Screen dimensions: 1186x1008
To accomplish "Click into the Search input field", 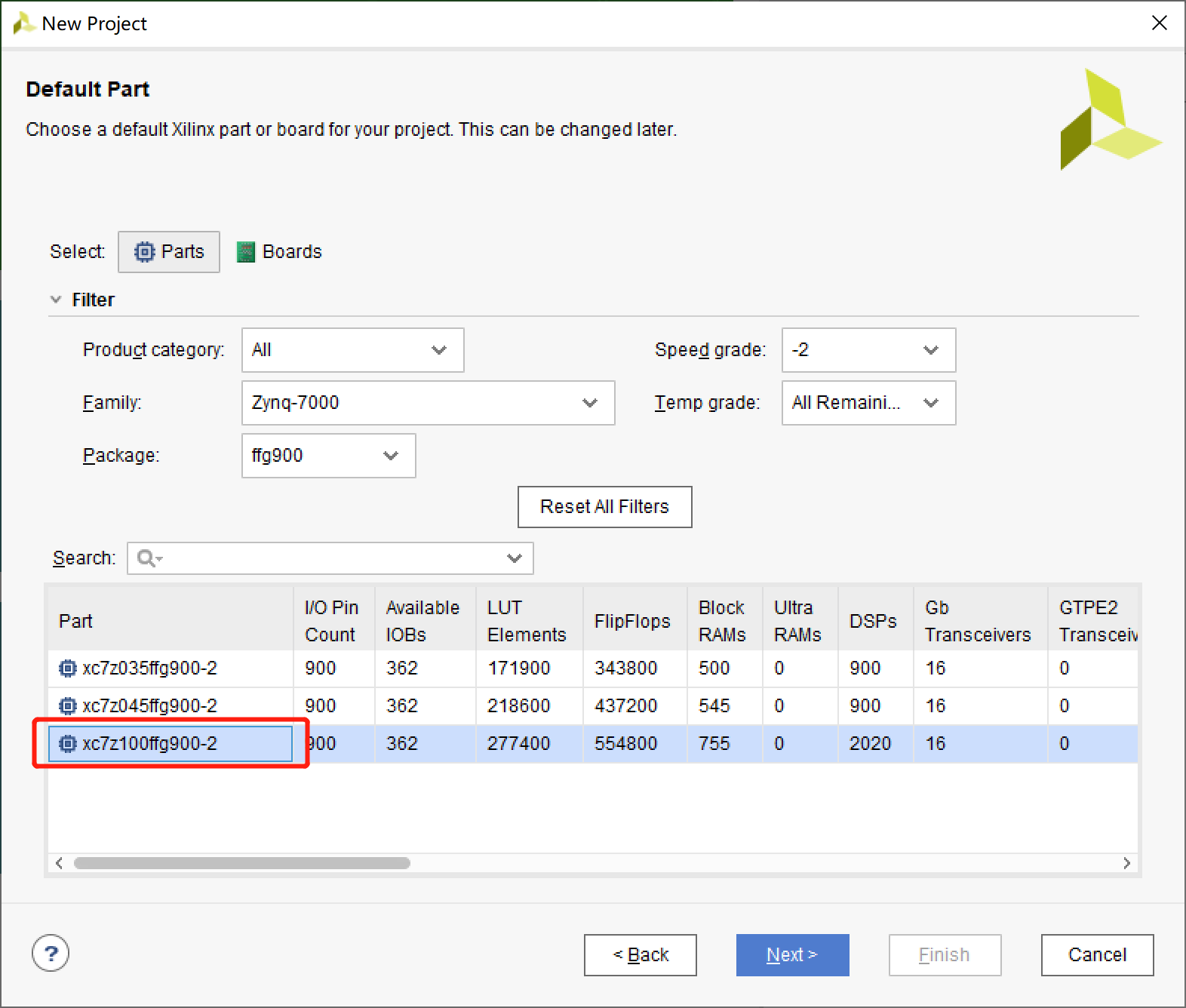I will pos(332,558).
